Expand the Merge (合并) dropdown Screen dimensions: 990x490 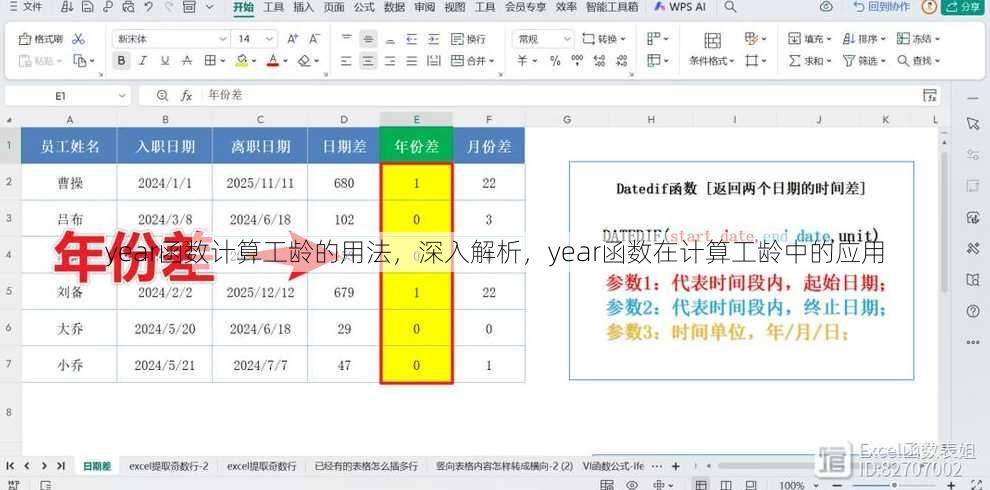click(491, 61)
